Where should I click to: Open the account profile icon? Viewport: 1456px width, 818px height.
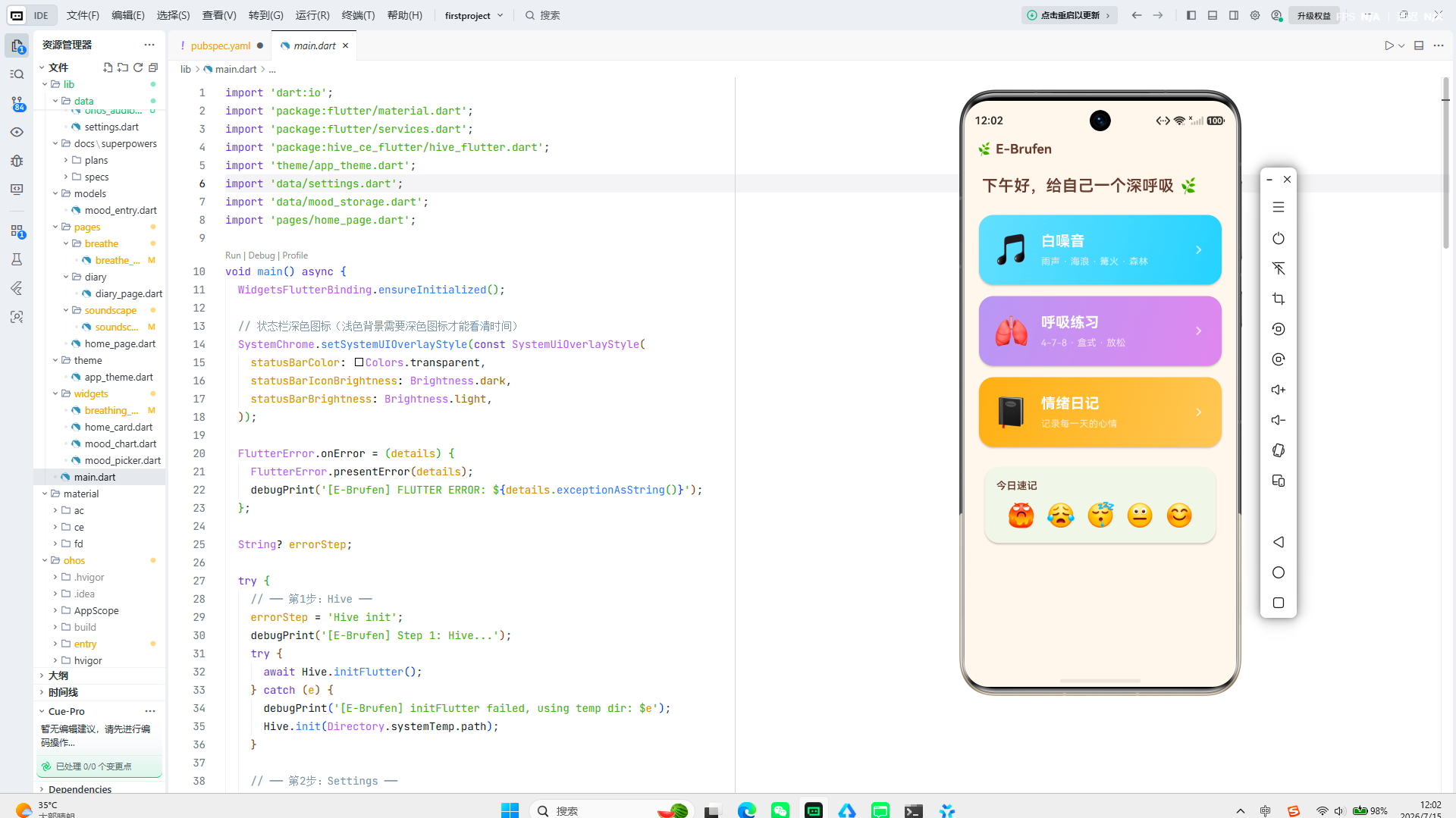[1277, 15]
